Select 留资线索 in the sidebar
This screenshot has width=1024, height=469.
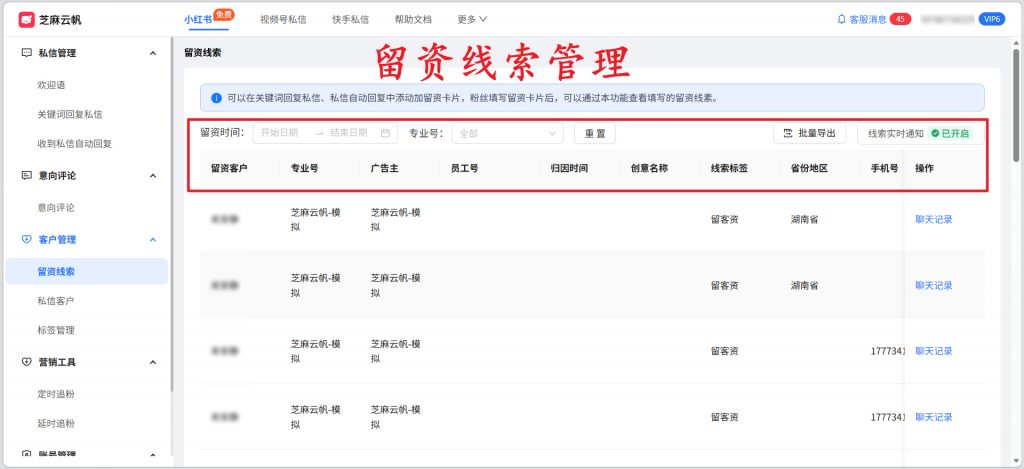pyautogui.click(x=86, y=271)
